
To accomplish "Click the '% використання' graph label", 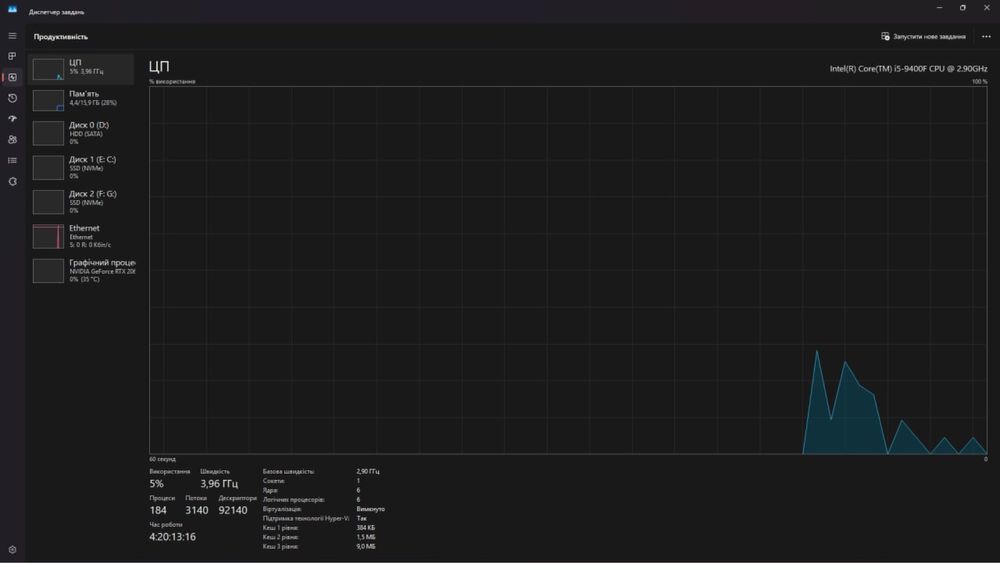I will (172, 82).
